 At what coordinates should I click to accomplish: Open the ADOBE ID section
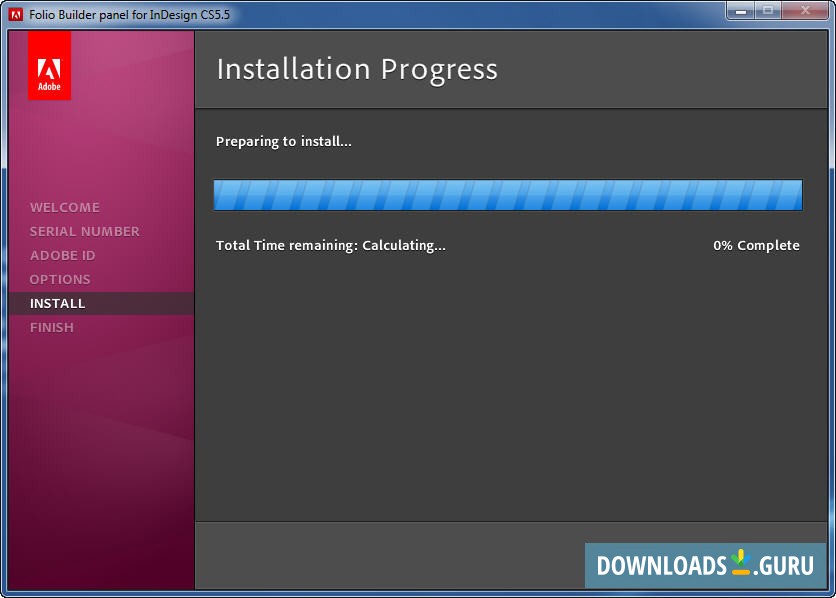click(x=63, y=255)
